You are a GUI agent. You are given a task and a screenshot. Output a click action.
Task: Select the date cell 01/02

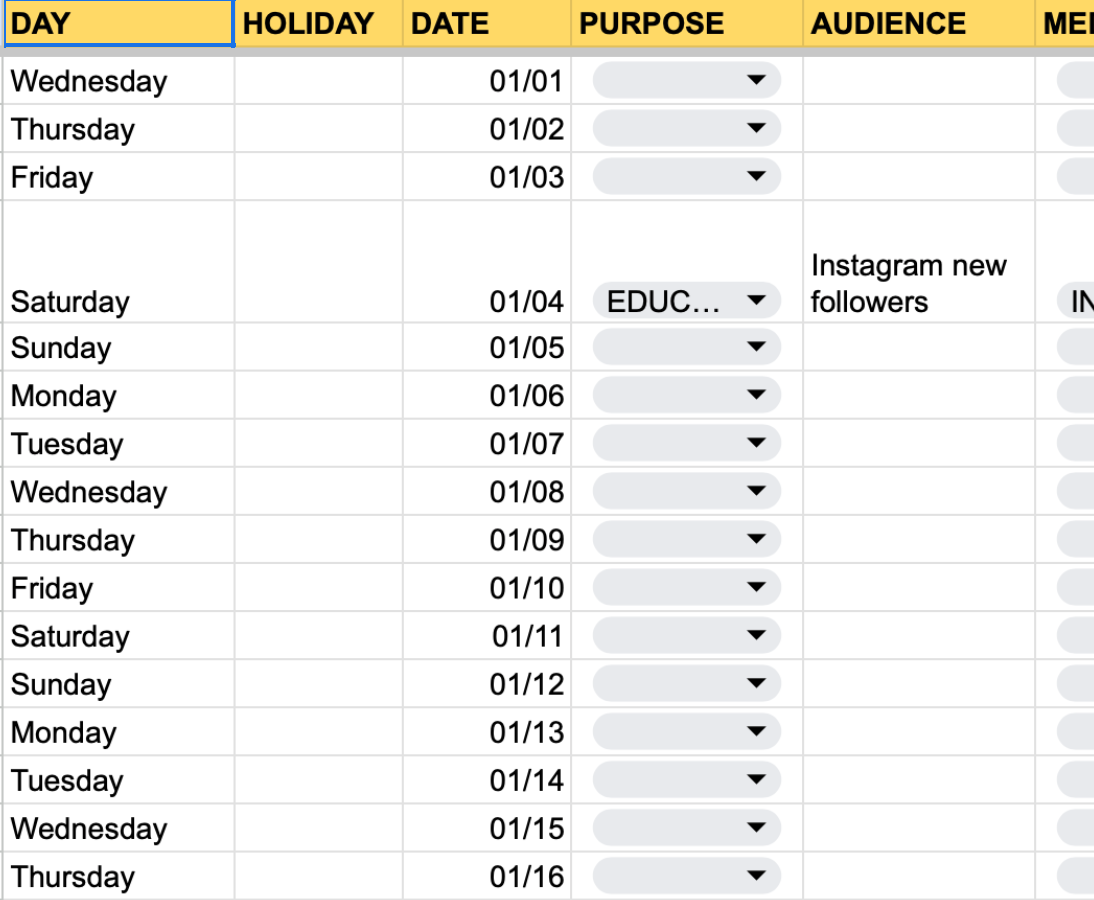pyautogui.click(x=487, y=128)
